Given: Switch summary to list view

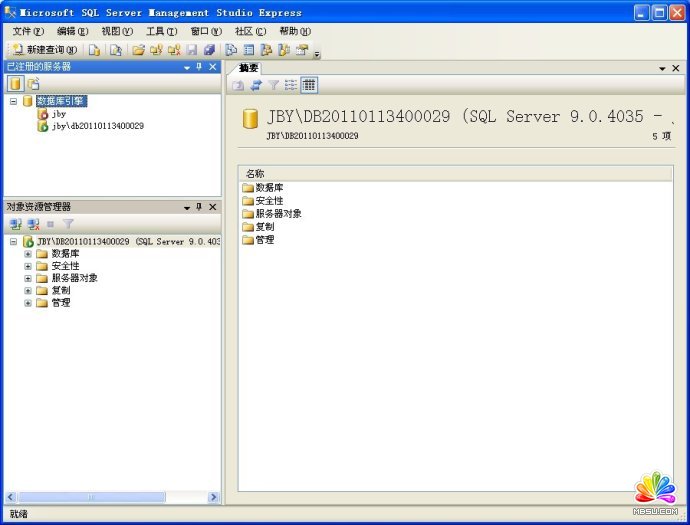Looking at the screenshot, I should (x=291, y=85).
